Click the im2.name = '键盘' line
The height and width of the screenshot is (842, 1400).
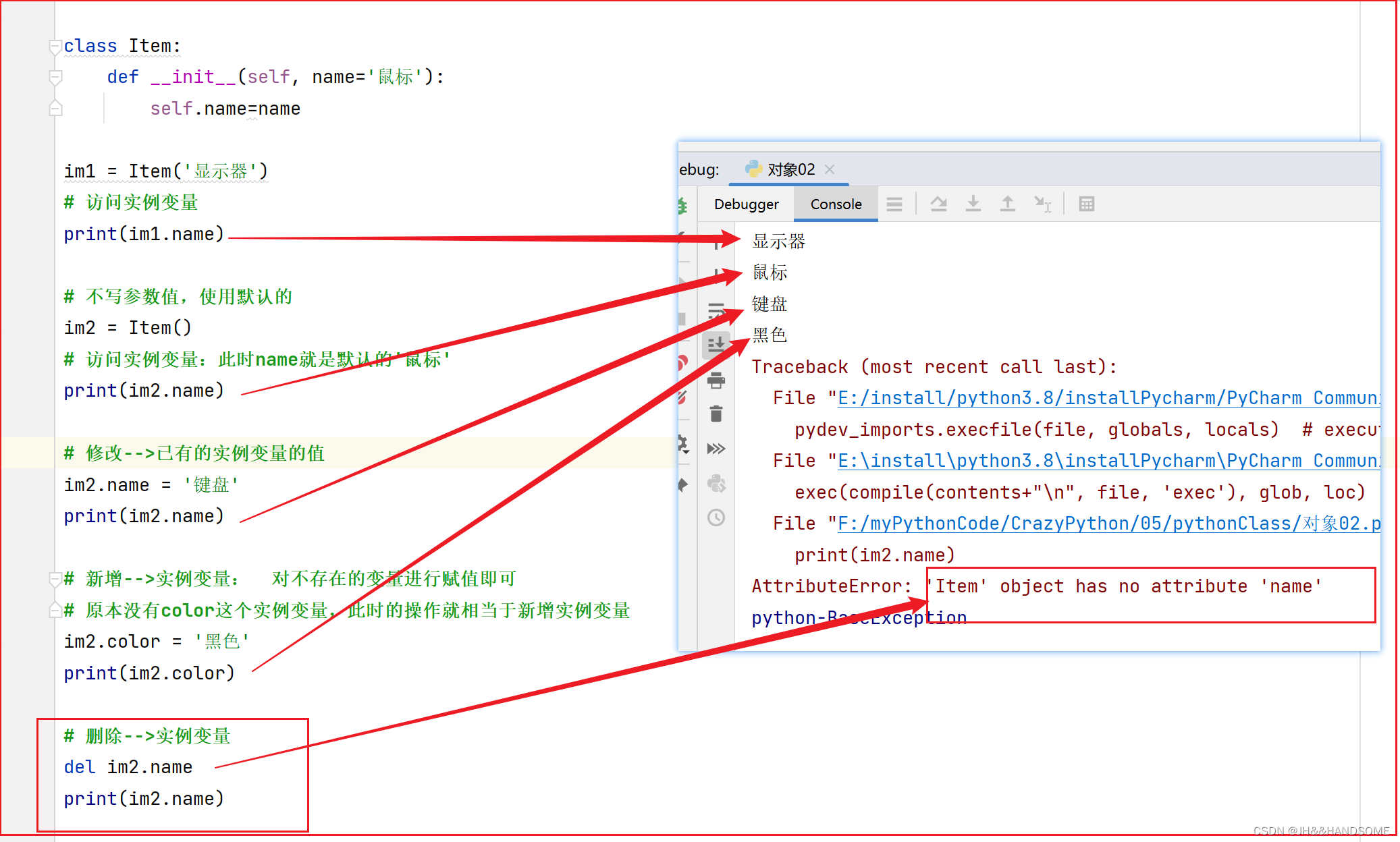click(151, 485)
